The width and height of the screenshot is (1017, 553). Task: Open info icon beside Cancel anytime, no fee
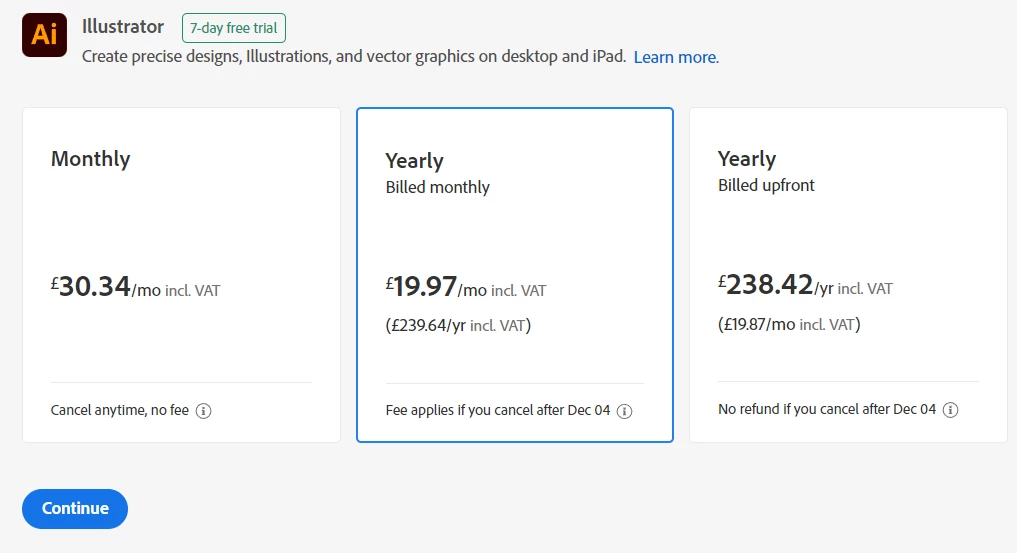pyautogui.click(x=204, y=411)
